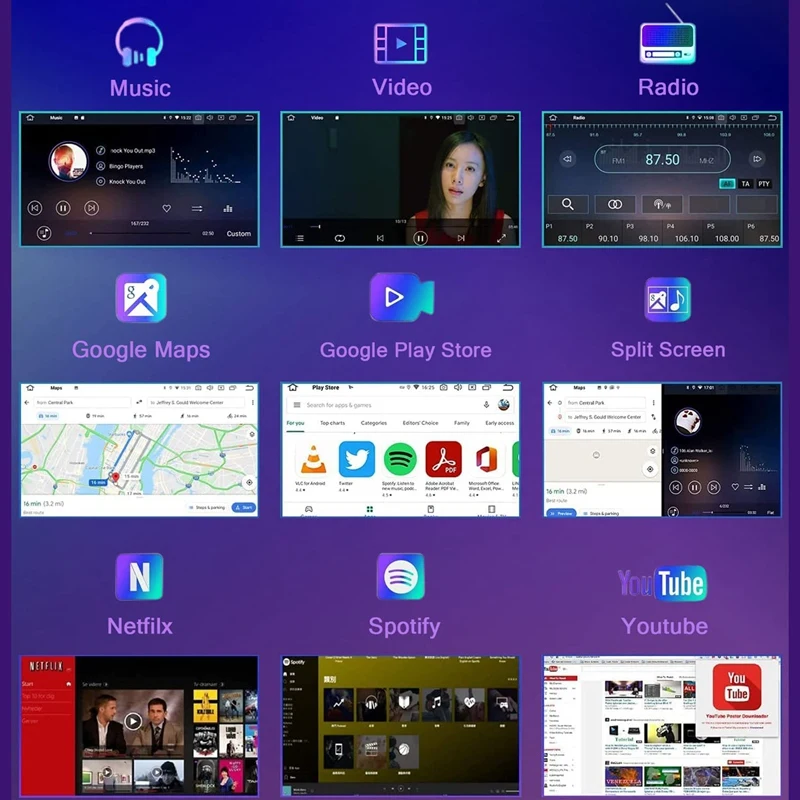Open the Google Play Store camera icon
This screenshot has height=800, width=800.
(402, 297)
